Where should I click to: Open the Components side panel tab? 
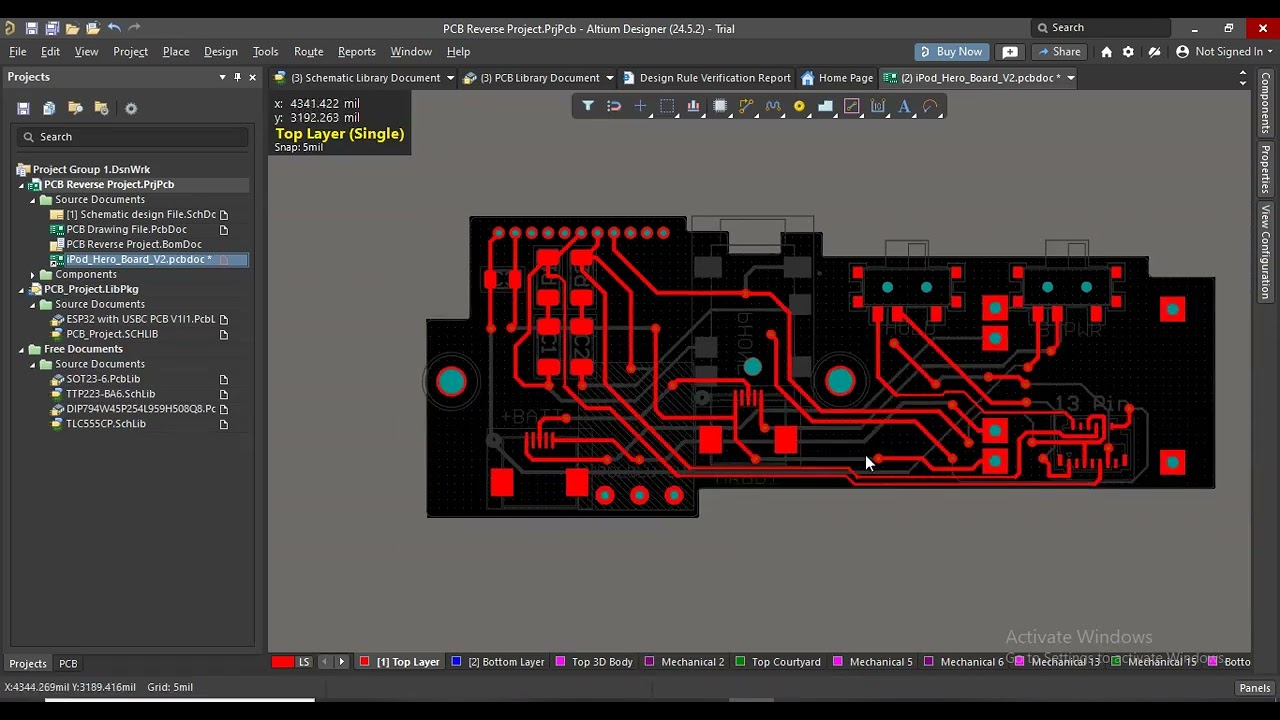(x=1265, y=103)
